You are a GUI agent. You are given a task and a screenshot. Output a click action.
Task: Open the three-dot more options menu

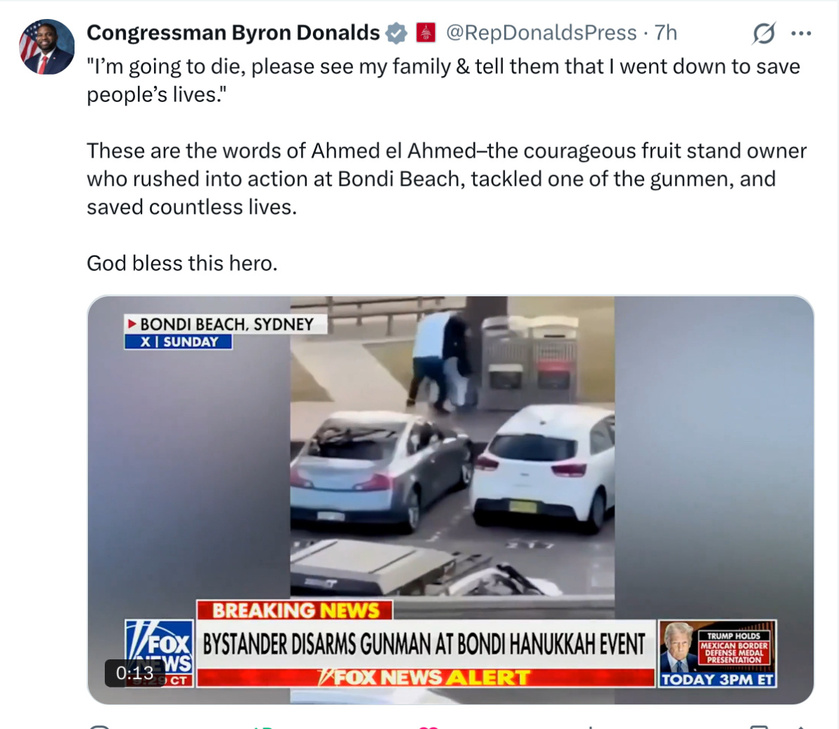tap(801, 33)
